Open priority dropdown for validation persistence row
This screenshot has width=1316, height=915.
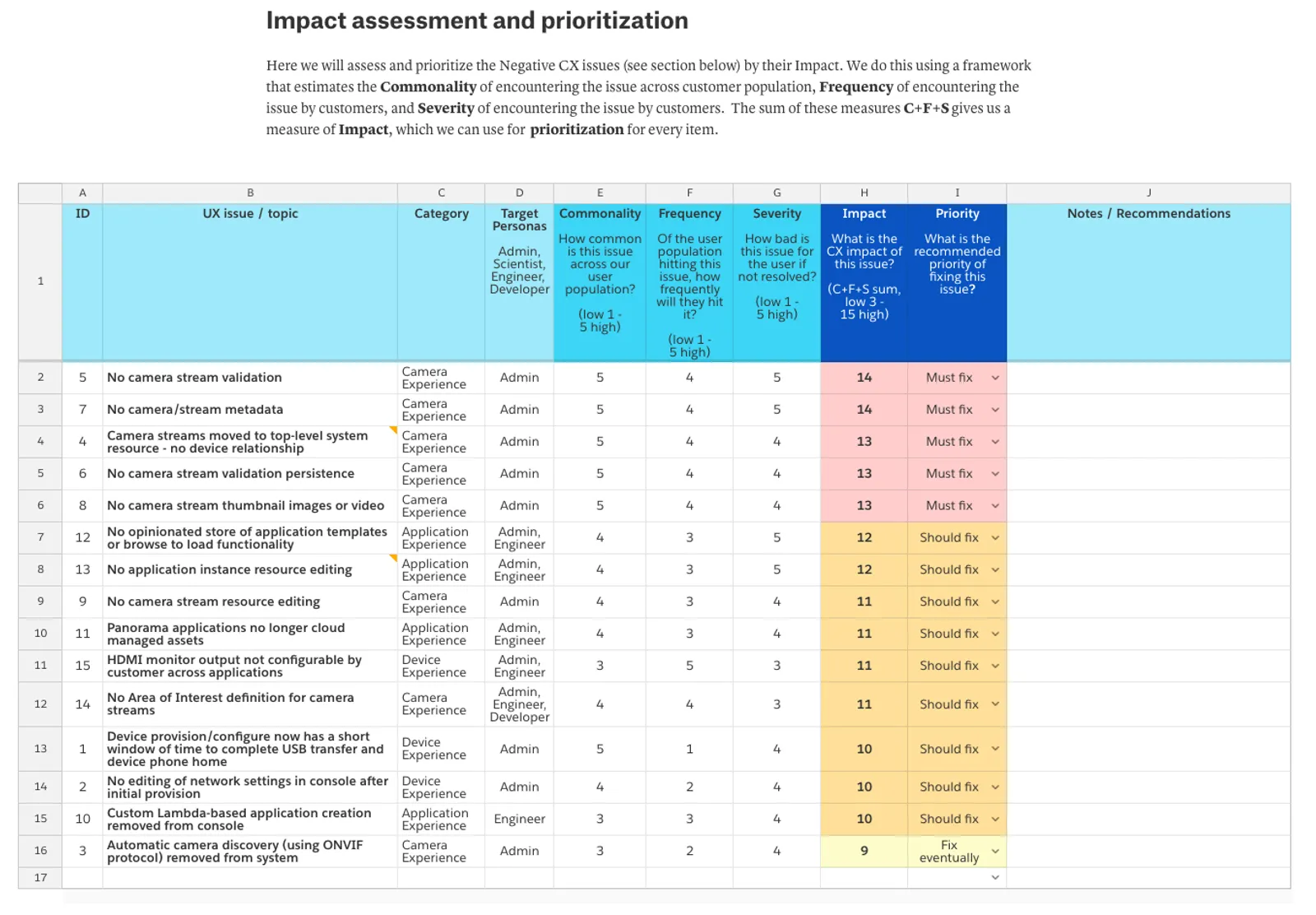click(995, 474)
